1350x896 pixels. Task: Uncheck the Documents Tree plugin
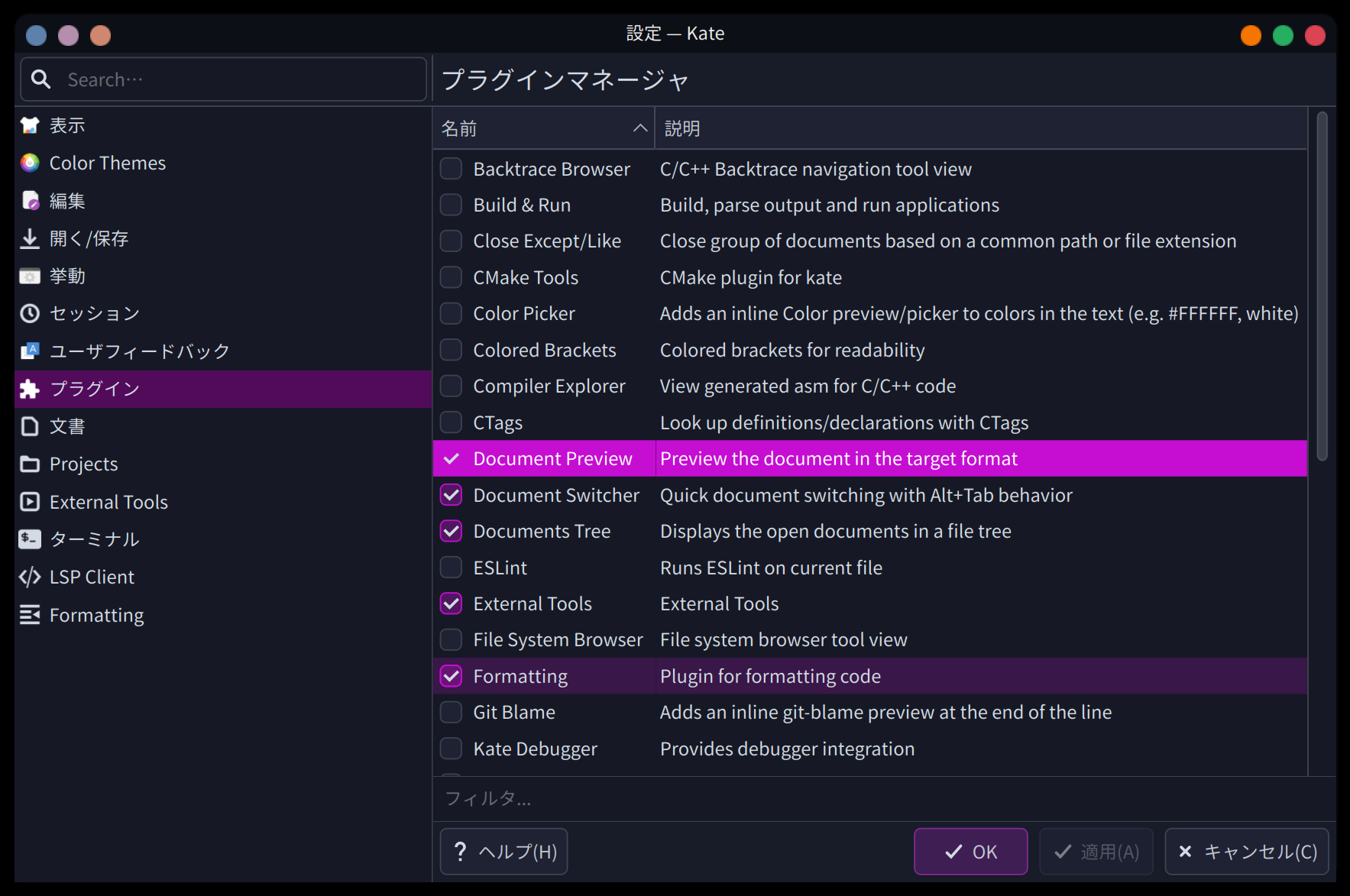(x=452, y=531)
